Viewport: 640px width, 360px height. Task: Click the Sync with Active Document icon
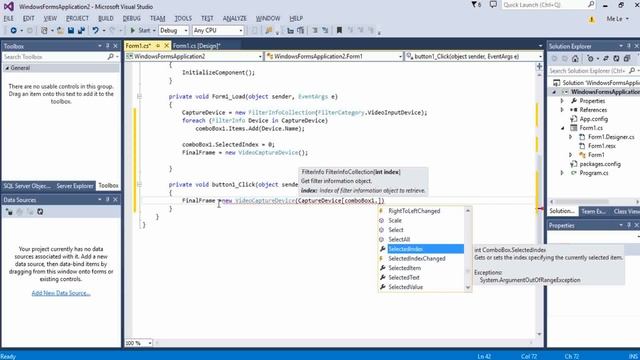coord(606,59)
